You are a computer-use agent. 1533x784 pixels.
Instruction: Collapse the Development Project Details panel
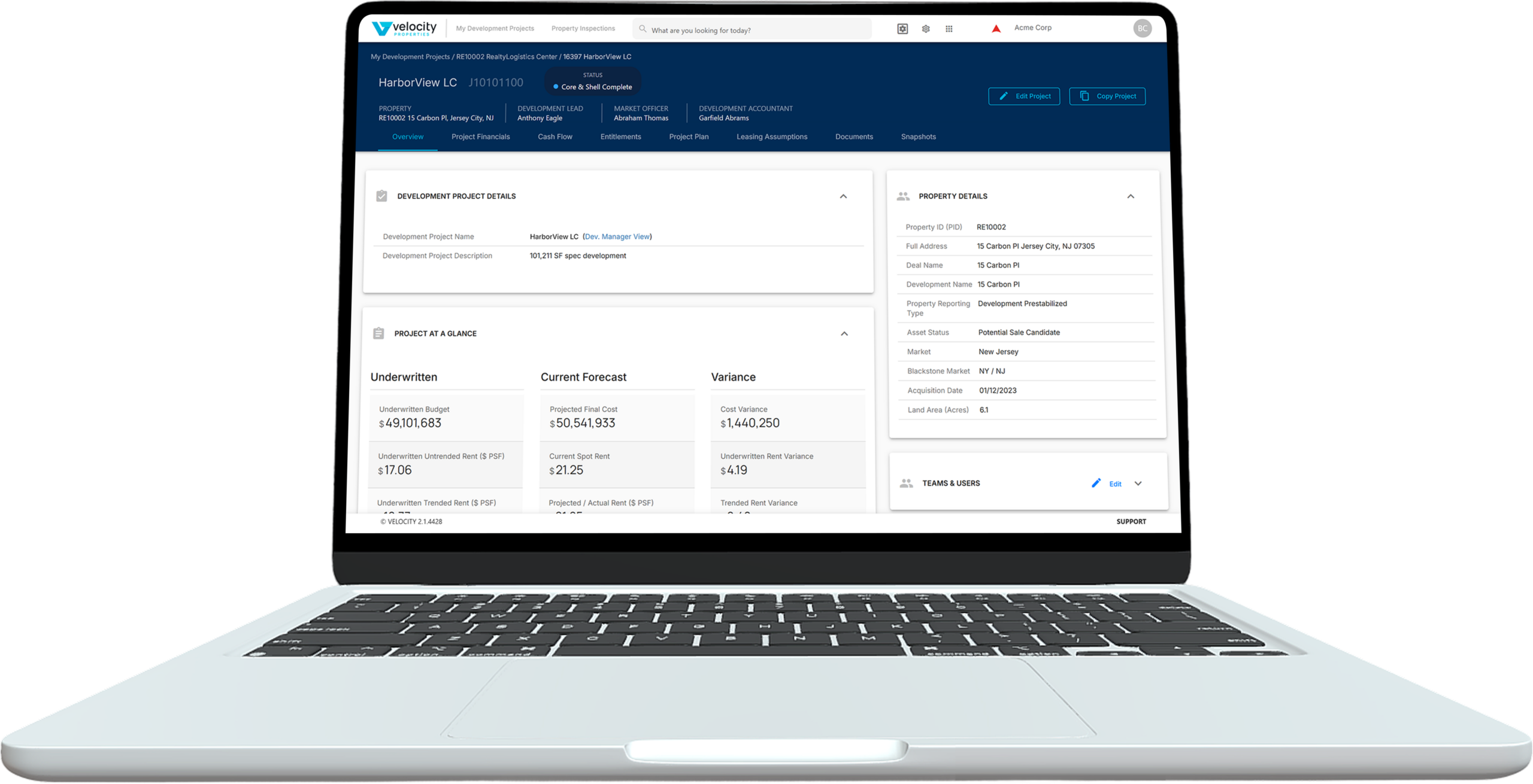coord(843,196)
